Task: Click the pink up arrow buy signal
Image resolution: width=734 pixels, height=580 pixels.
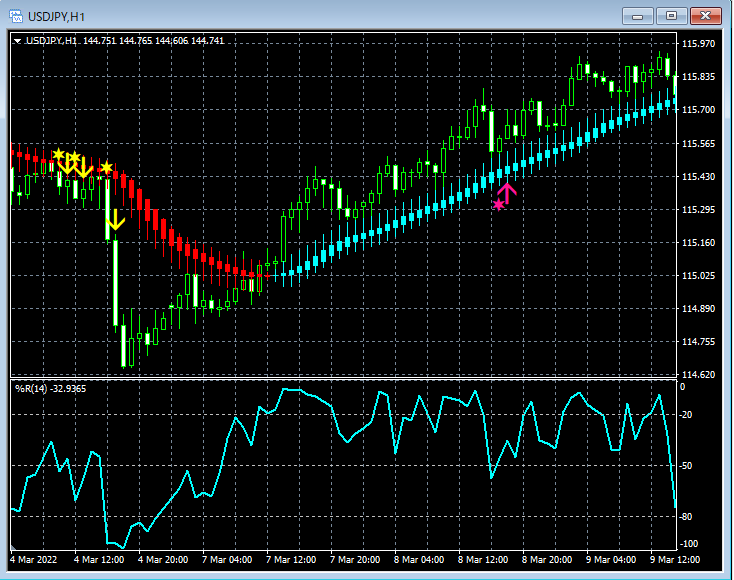Action: point(507,193)
